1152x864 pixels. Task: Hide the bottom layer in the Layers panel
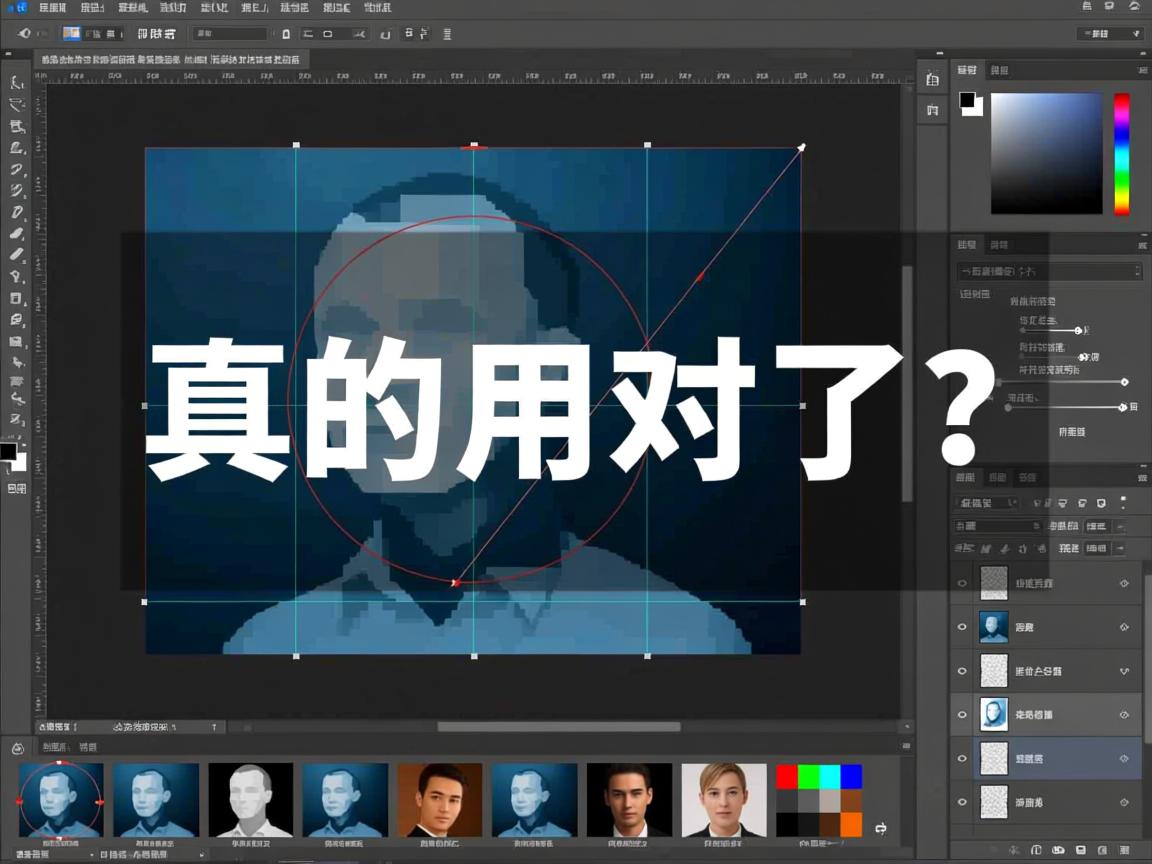point(962,802)
